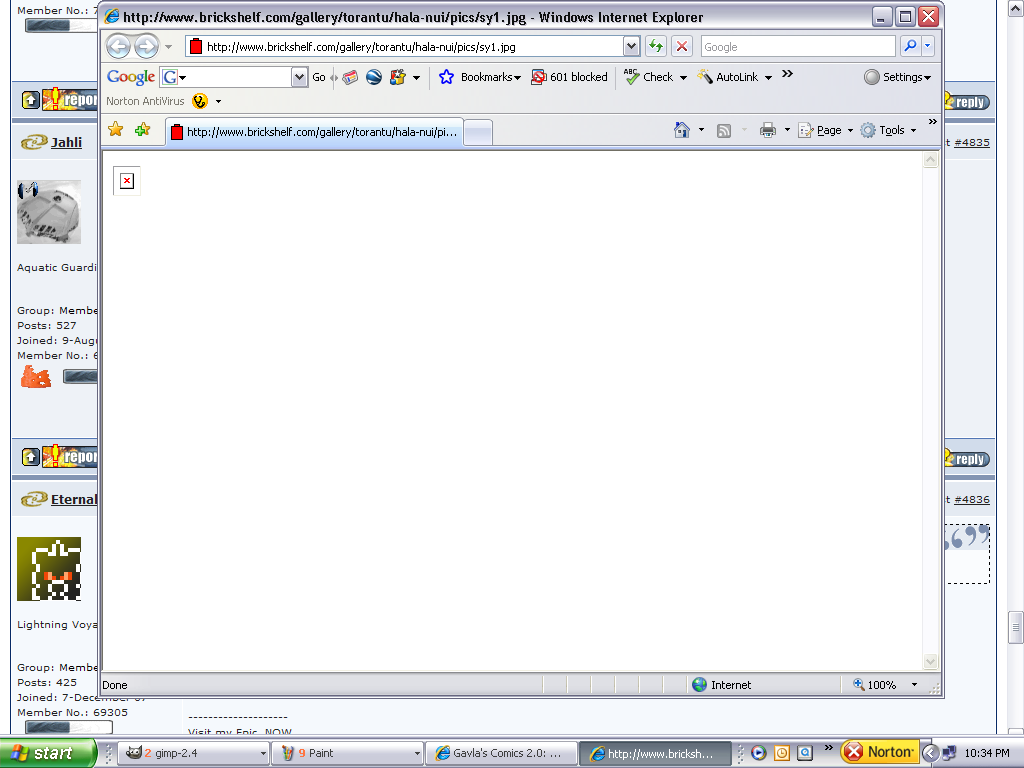Click the Google toolbar search field
This screenshot has height=768, width=1024.
point(225,77)
